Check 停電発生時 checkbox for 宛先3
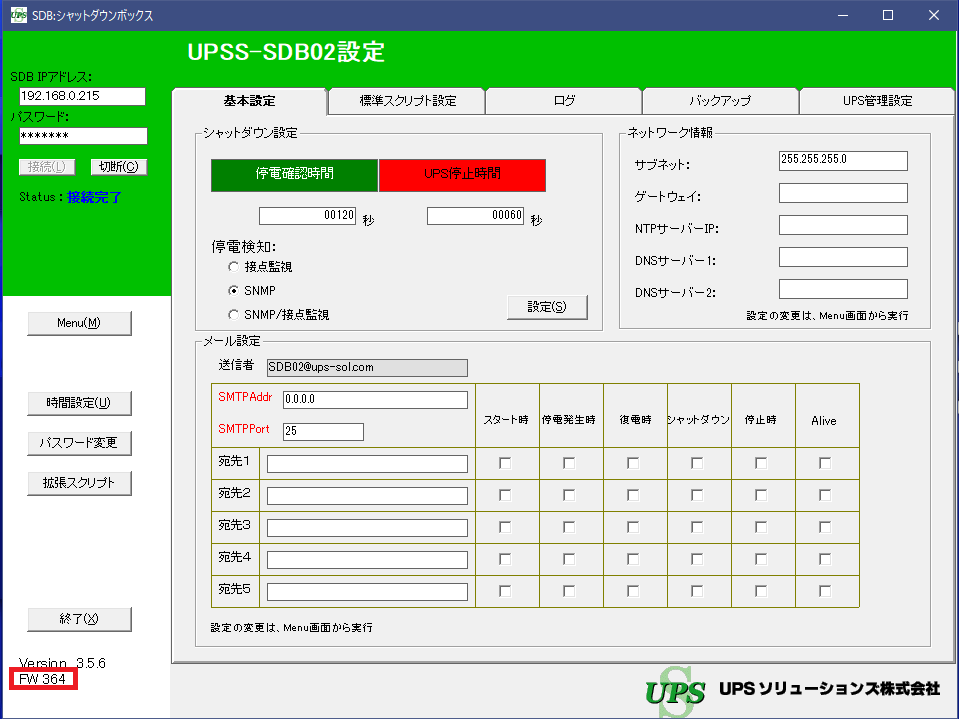Image resolution: width=959 pixels, height=719 pixels. [x=569, y=527]
